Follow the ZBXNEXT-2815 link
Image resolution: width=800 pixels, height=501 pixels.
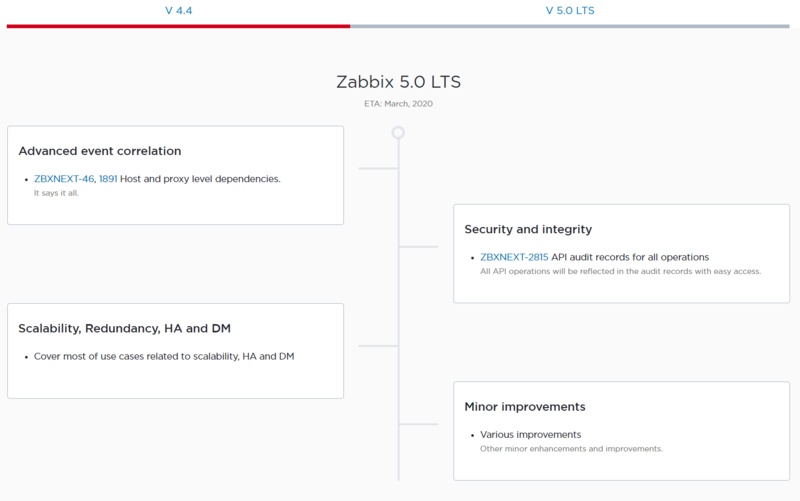click(514, 257)
